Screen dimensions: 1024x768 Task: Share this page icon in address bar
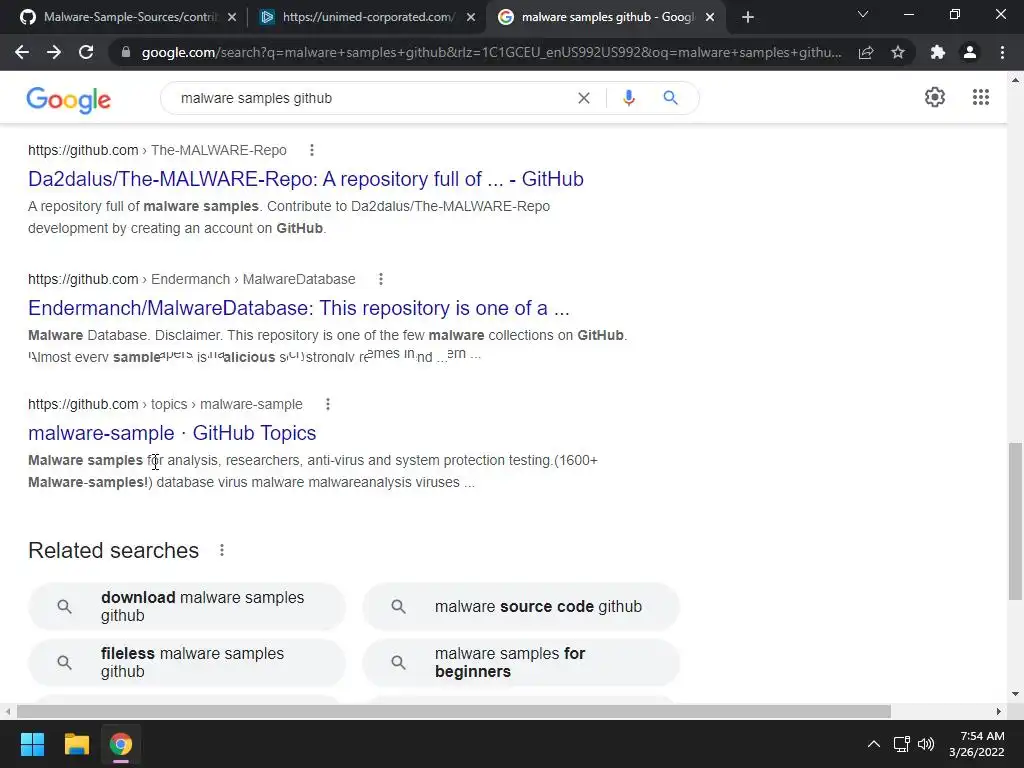[x=866, y=52]
